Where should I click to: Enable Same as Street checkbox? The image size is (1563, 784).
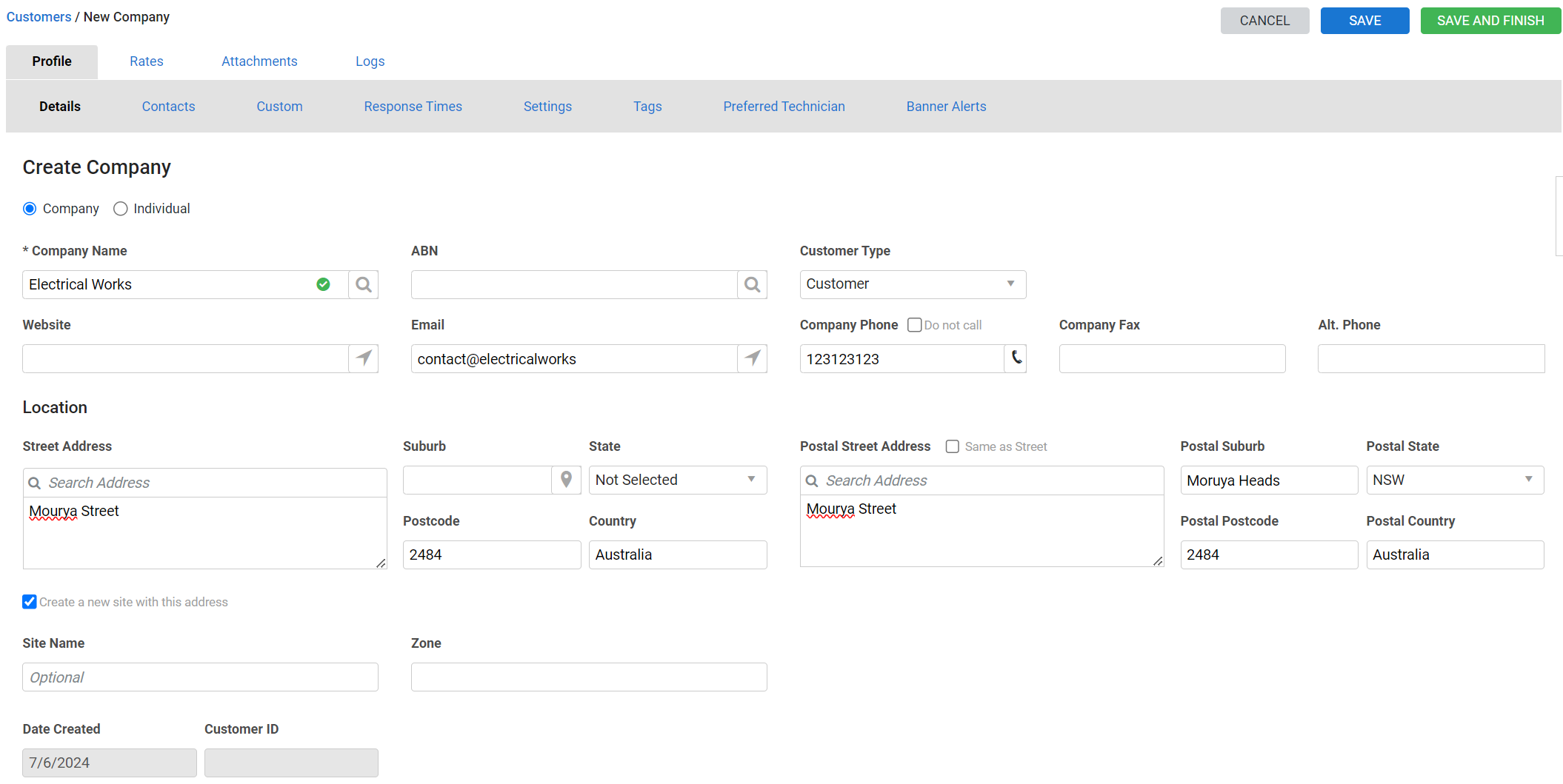pyautogui.click(x=953, y=446)
